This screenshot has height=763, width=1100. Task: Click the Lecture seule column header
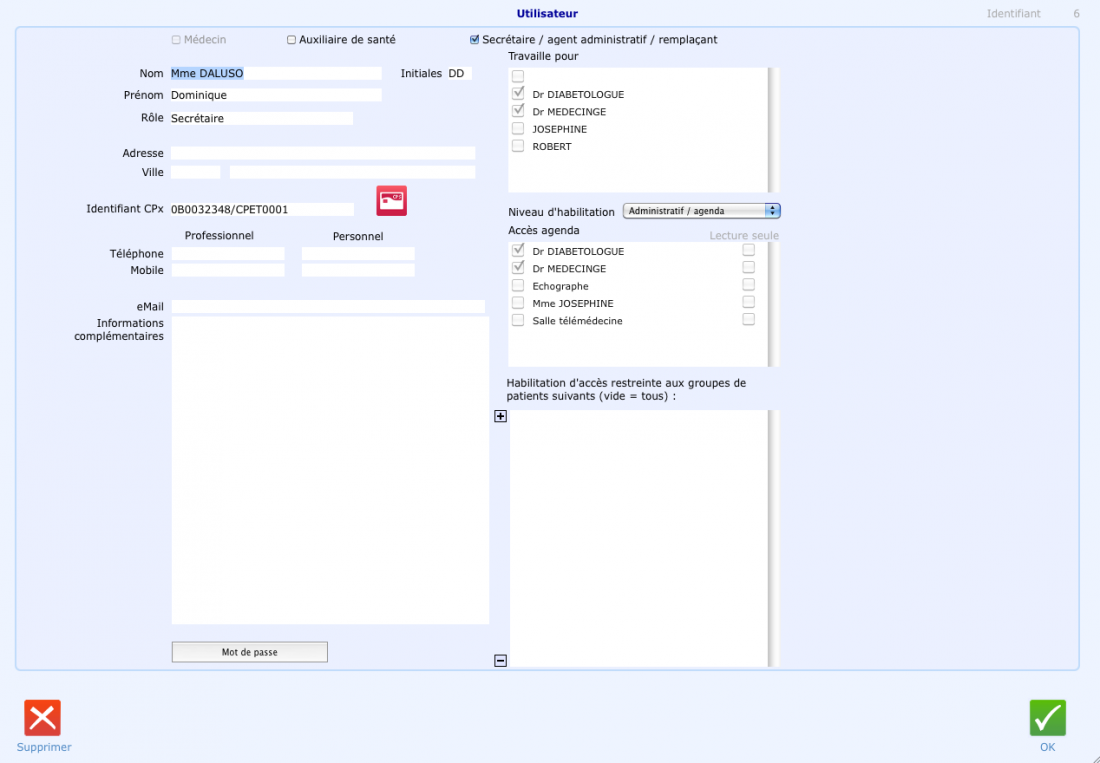click(x=744, y=236)
